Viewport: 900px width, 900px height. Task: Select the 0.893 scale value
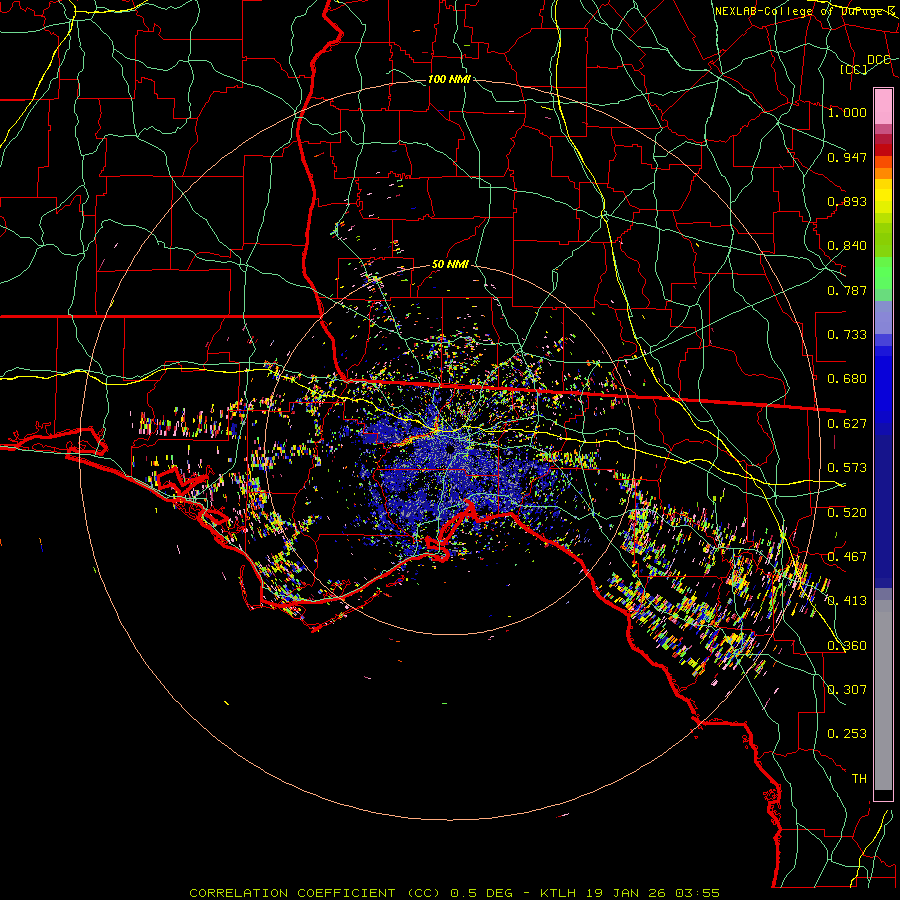(847, 201)
